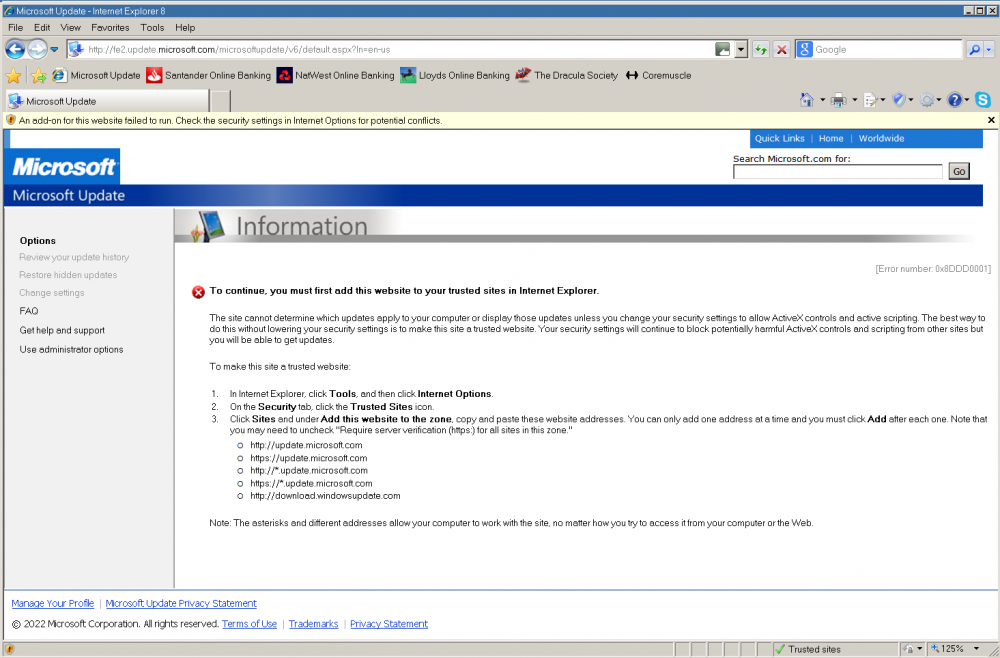1000x658 pixels.
Task: Click the Trusted sites security zone indicator
Action: tap(813, 649)
